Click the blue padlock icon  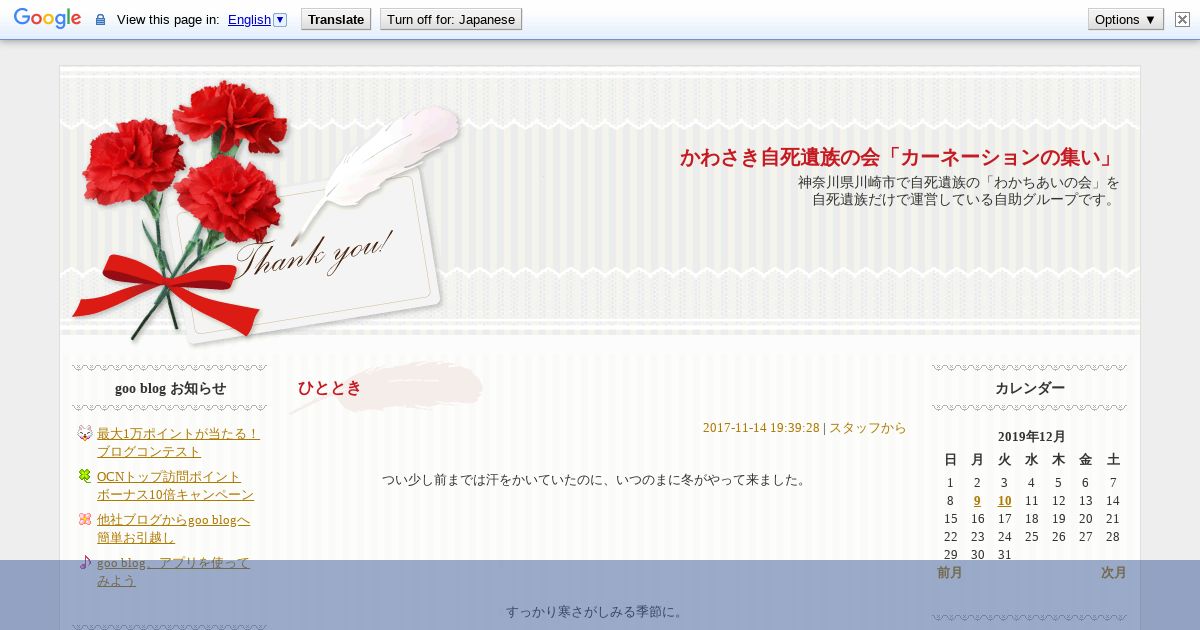100,20
